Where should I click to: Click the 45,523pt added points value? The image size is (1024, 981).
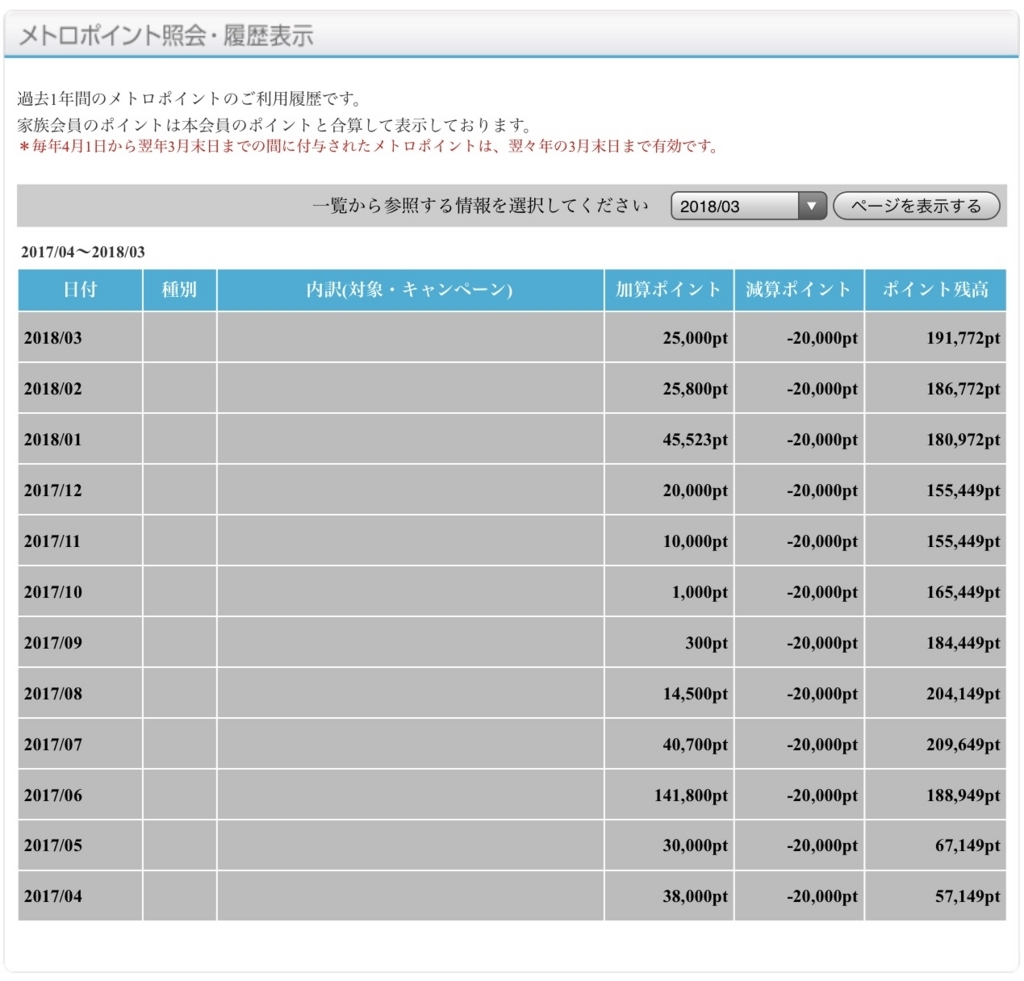[695, 440]
